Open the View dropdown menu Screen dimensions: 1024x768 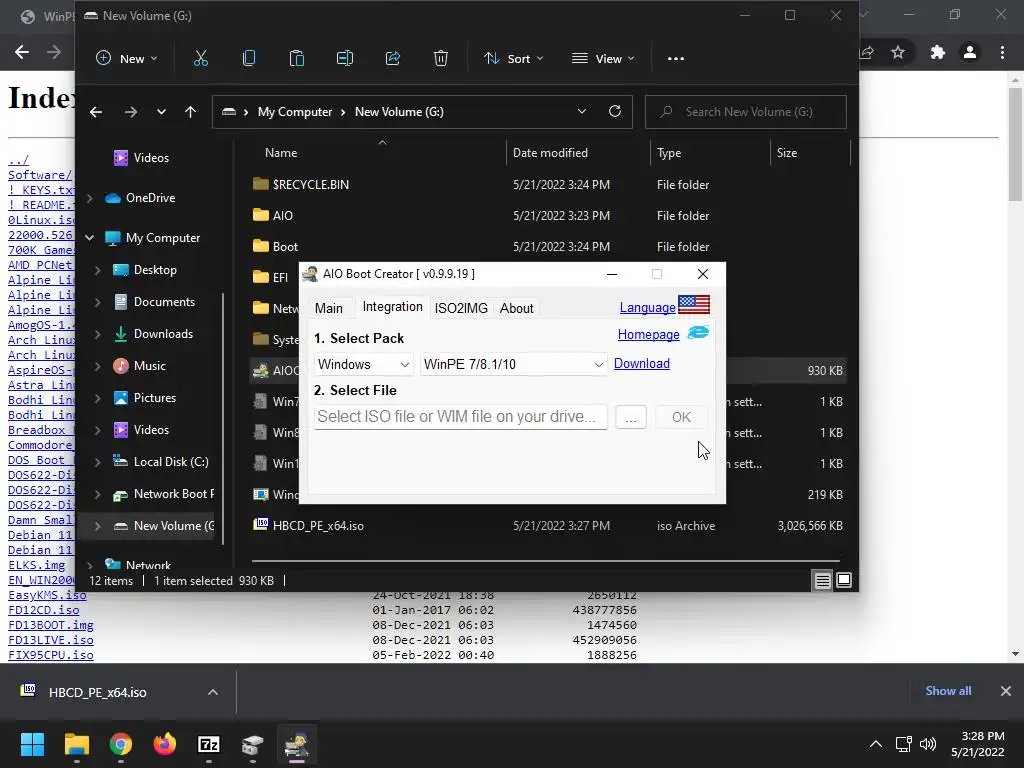(x=603, y=59)
